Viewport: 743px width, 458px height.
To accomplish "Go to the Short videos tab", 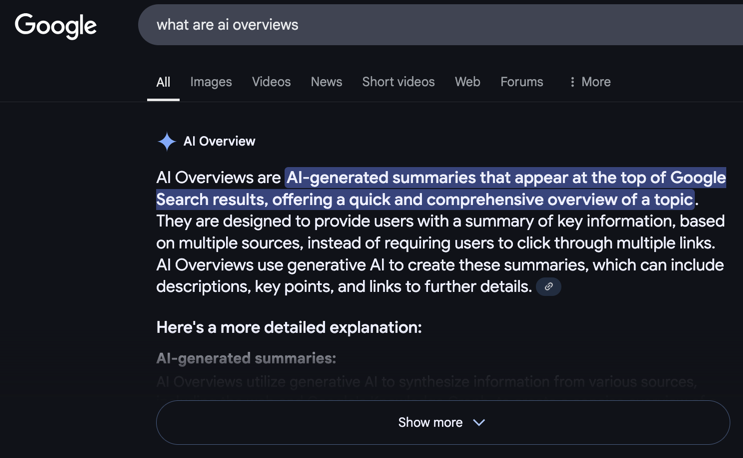I will pos(399,82).
